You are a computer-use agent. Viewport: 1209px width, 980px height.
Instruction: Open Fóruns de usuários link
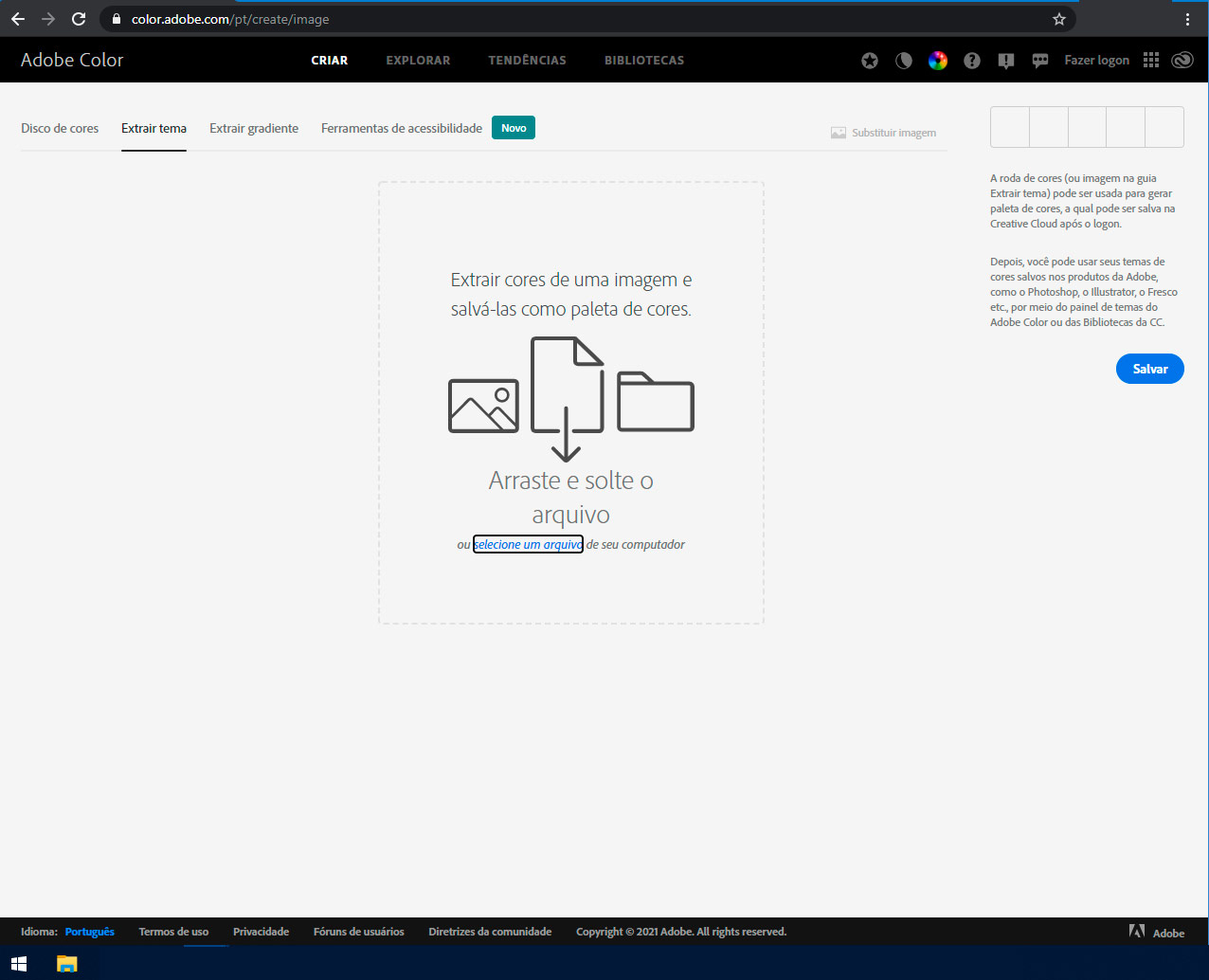(x=358, y=932)
